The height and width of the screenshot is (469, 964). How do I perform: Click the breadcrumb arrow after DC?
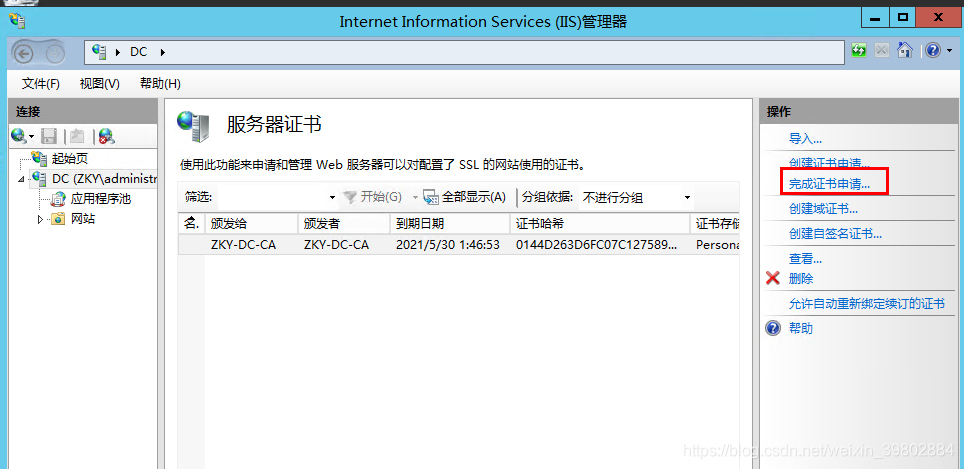(163, 52)
